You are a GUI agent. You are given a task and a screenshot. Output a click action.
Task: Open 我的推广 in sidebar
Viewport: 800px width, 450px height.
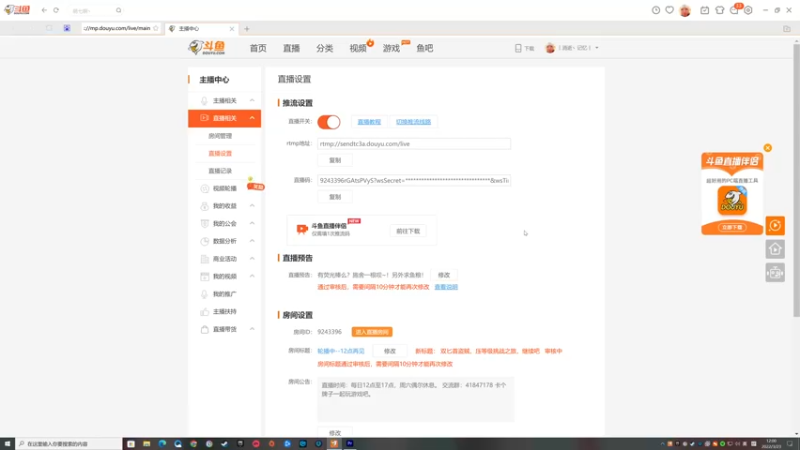point(224,294)
